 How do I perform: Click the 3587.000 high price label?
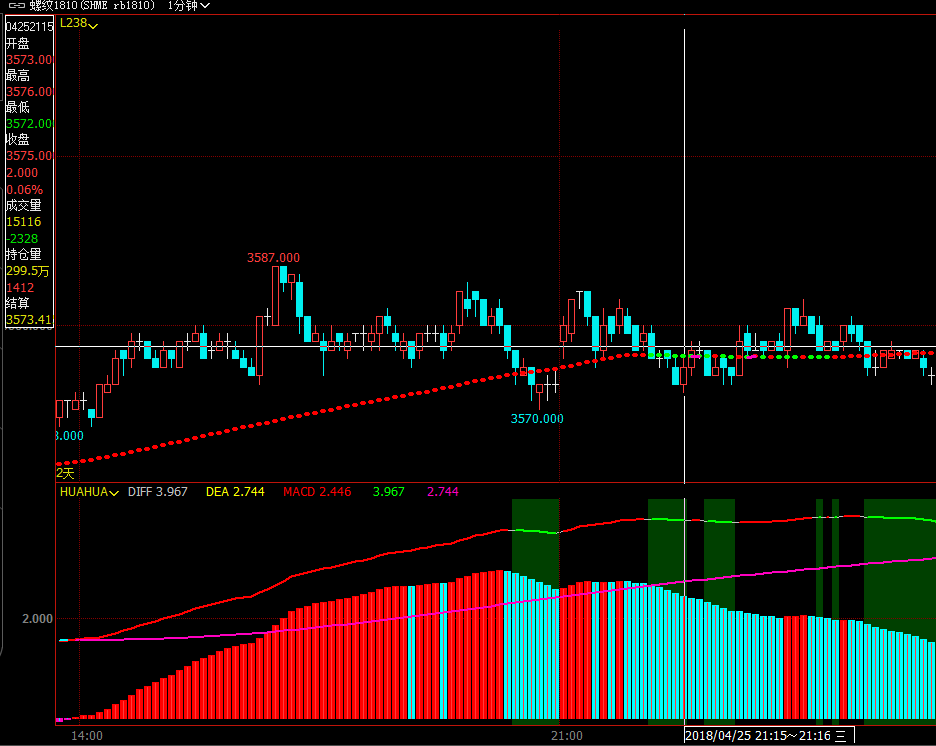point(273,258)
